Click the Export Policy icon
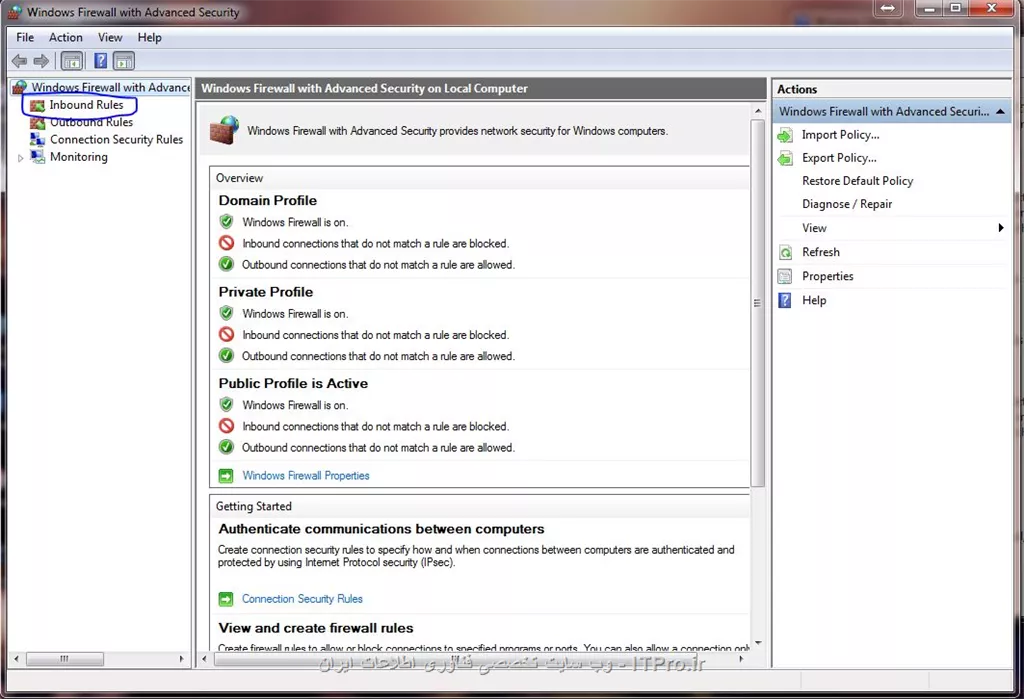The height and width of the screenshot is (699, 1024). pyautogui.click(x=785, y=158)
